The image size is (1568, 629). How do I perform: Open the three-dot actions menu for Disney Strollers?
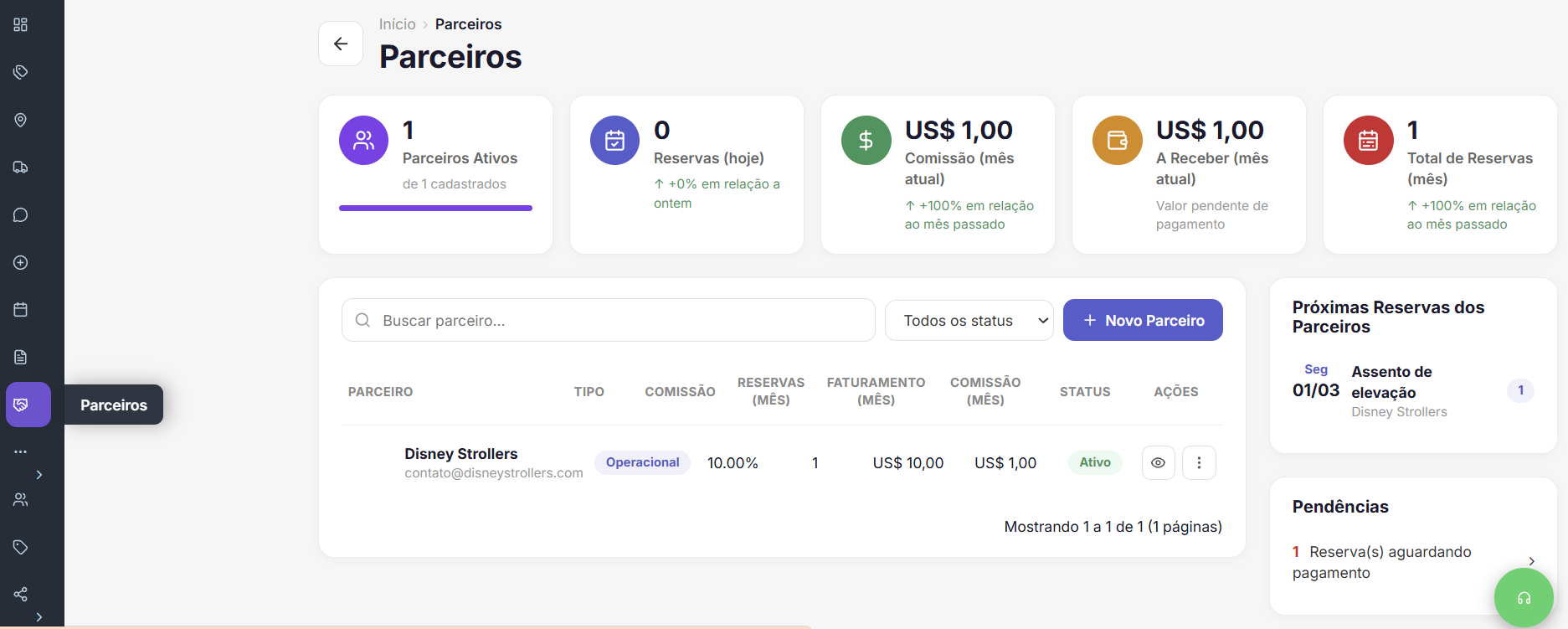click(1199, 462)
